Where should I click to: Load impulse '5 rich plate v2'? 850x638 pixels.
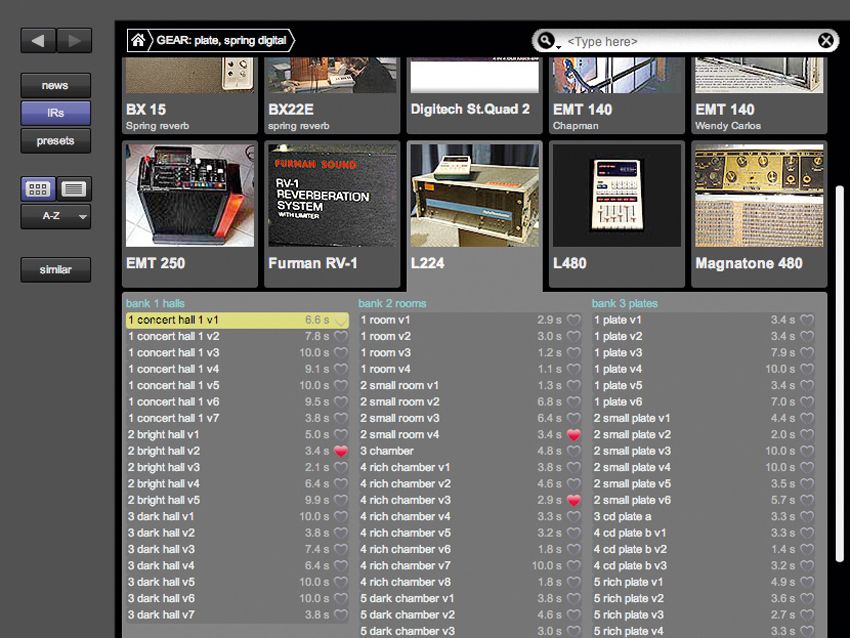coord(704,598)
